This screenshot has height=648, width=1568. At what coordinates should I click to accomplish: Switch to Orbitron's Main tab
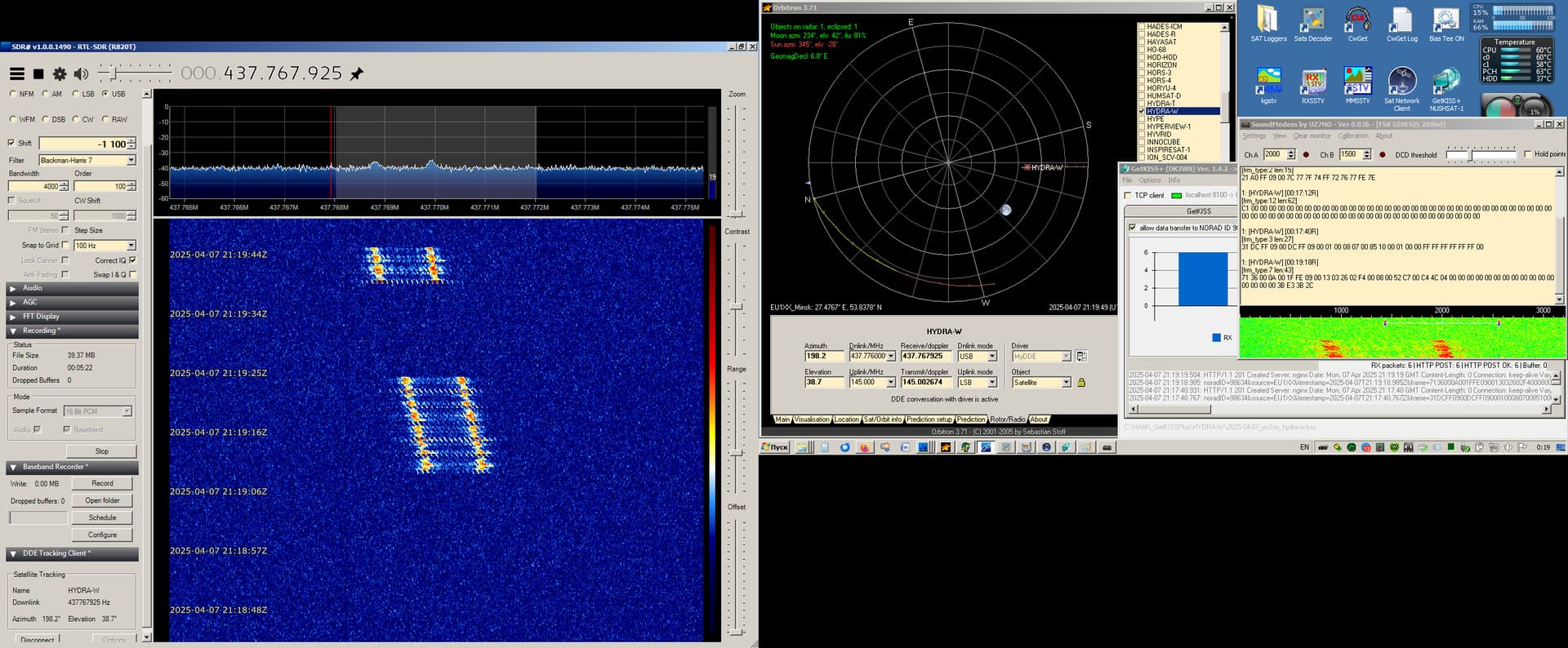coord(782,419)
